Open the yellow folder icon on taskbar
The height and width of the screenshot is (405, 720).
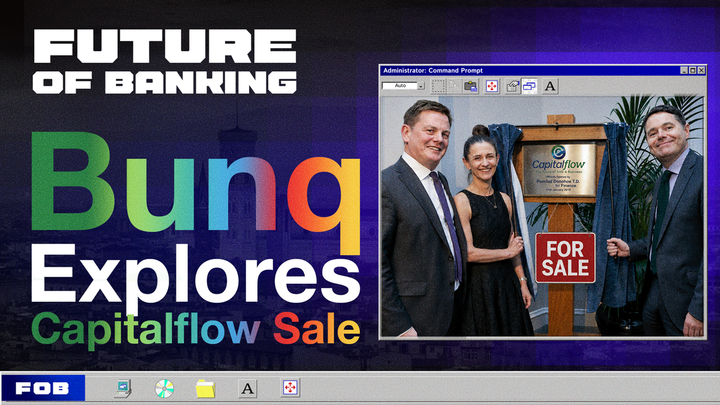tap(205, 388)
